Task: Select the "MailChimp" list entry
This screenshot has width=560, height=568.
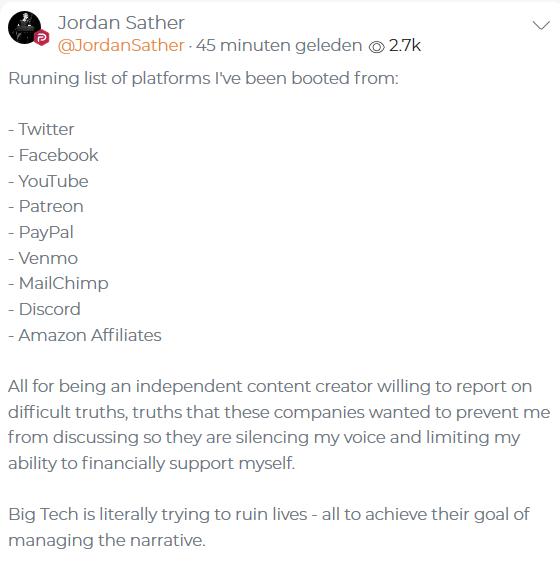Action: coord(58,284)
